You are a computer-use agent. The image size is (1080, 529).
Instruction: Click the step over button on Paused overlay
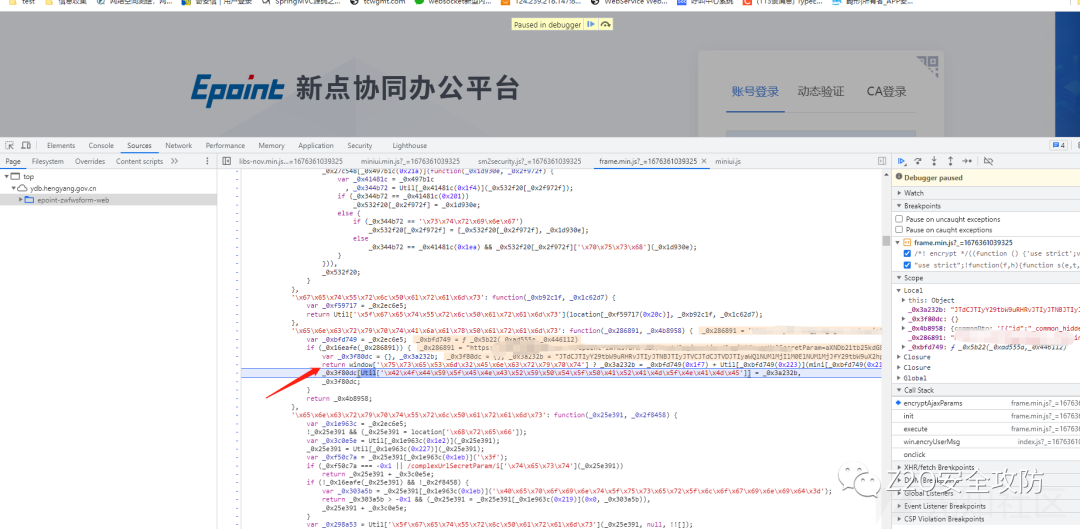point(605,25)
